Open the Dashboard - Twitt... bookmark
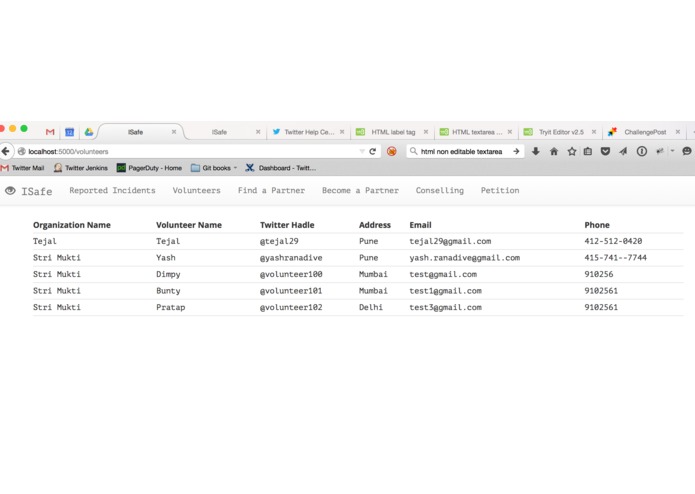The image size is (695, 494). pos(281,168)
